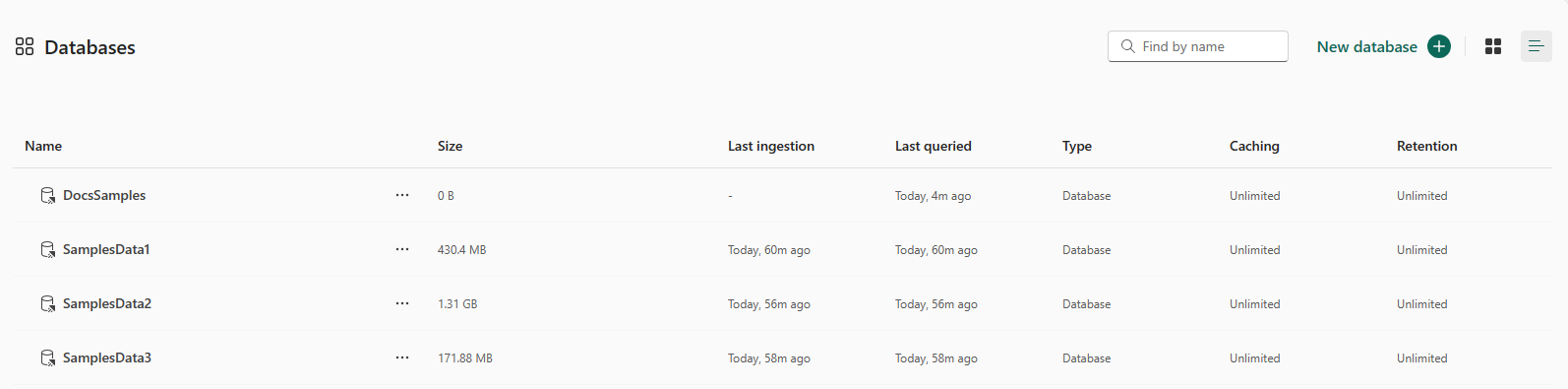Click the green plus New database icon
1568x389 pixels.
click(x=1439, y=46)
